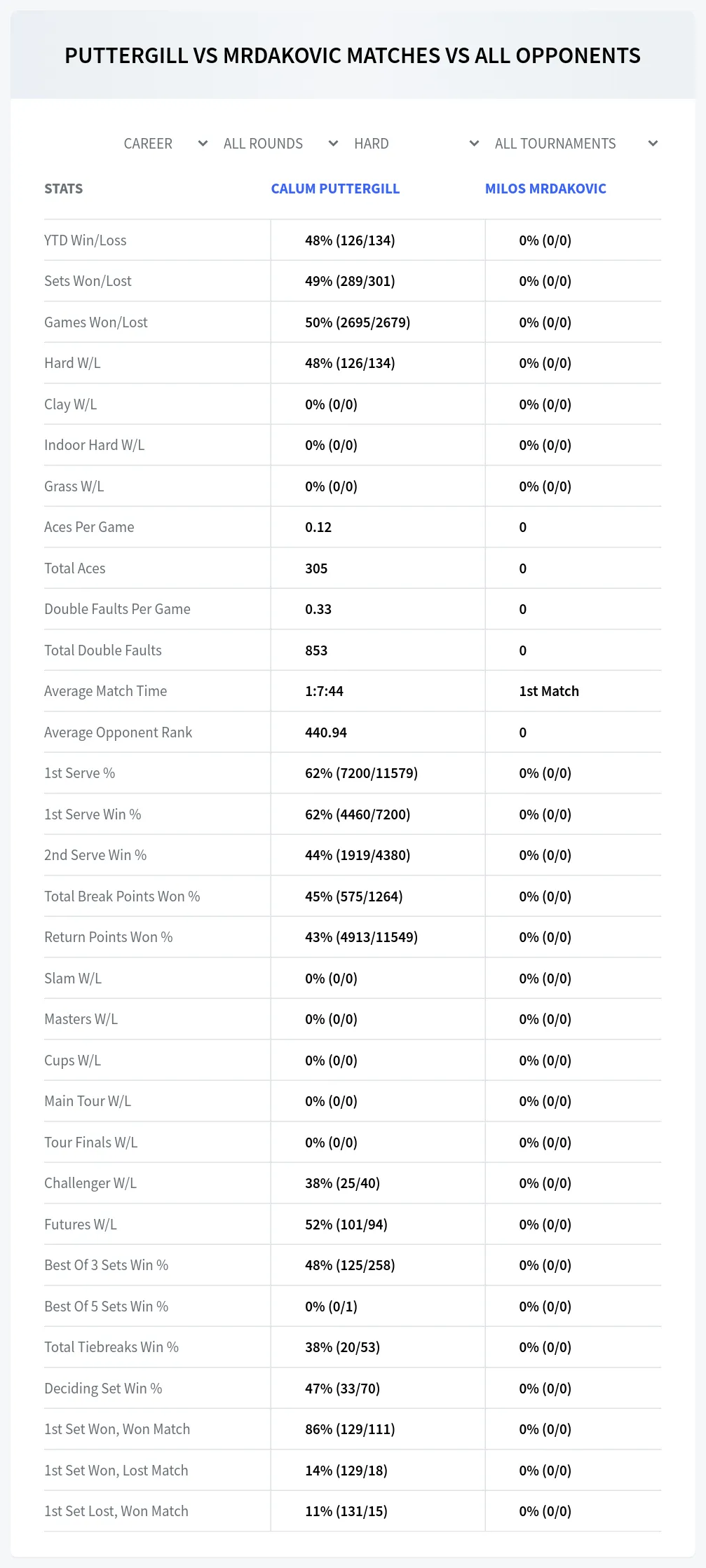The width and height of the screenshot is (706, 1568).
Task: Click the Total Tiebreaks Win % label
Action: 111,1347
